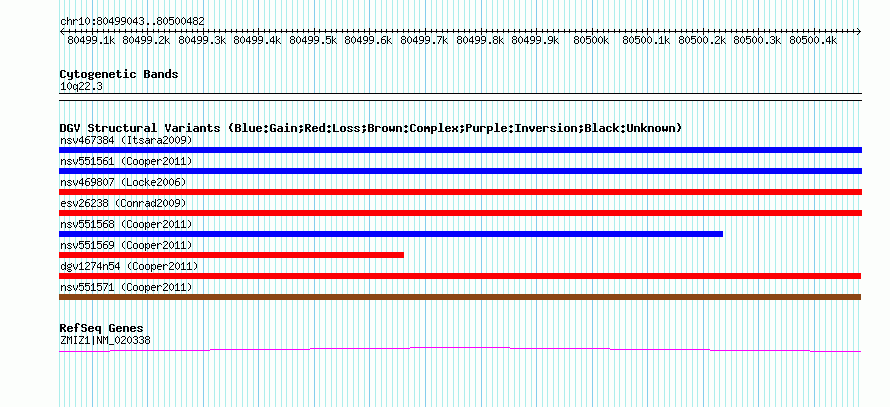Select the red loss bar for nsv469807
890x407 pixels.
click(x=460, y=192)
